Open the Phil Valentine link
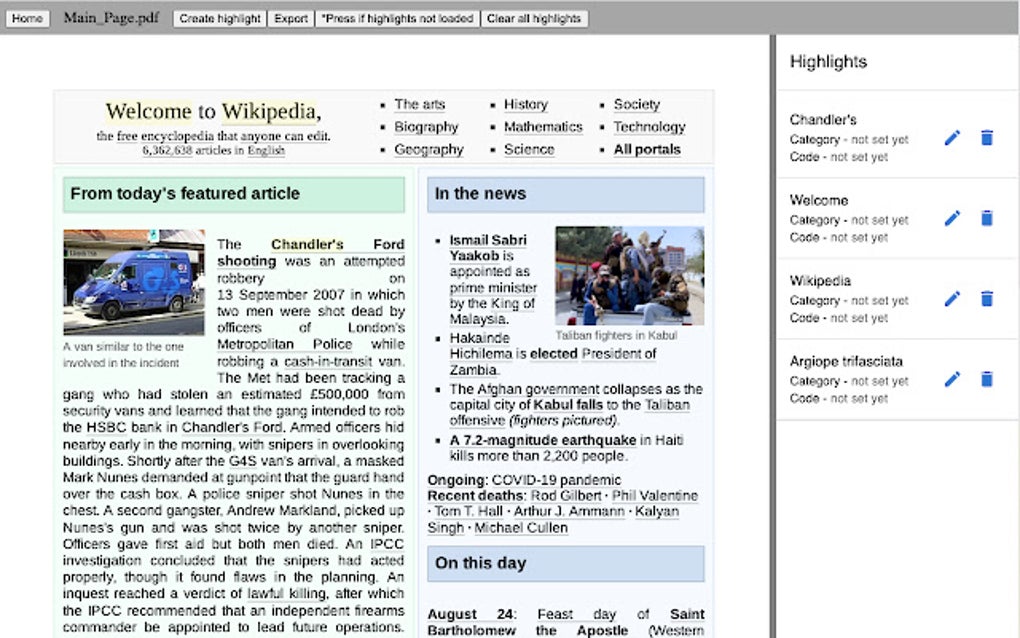The image size is (1020, 638). (654, 496)
